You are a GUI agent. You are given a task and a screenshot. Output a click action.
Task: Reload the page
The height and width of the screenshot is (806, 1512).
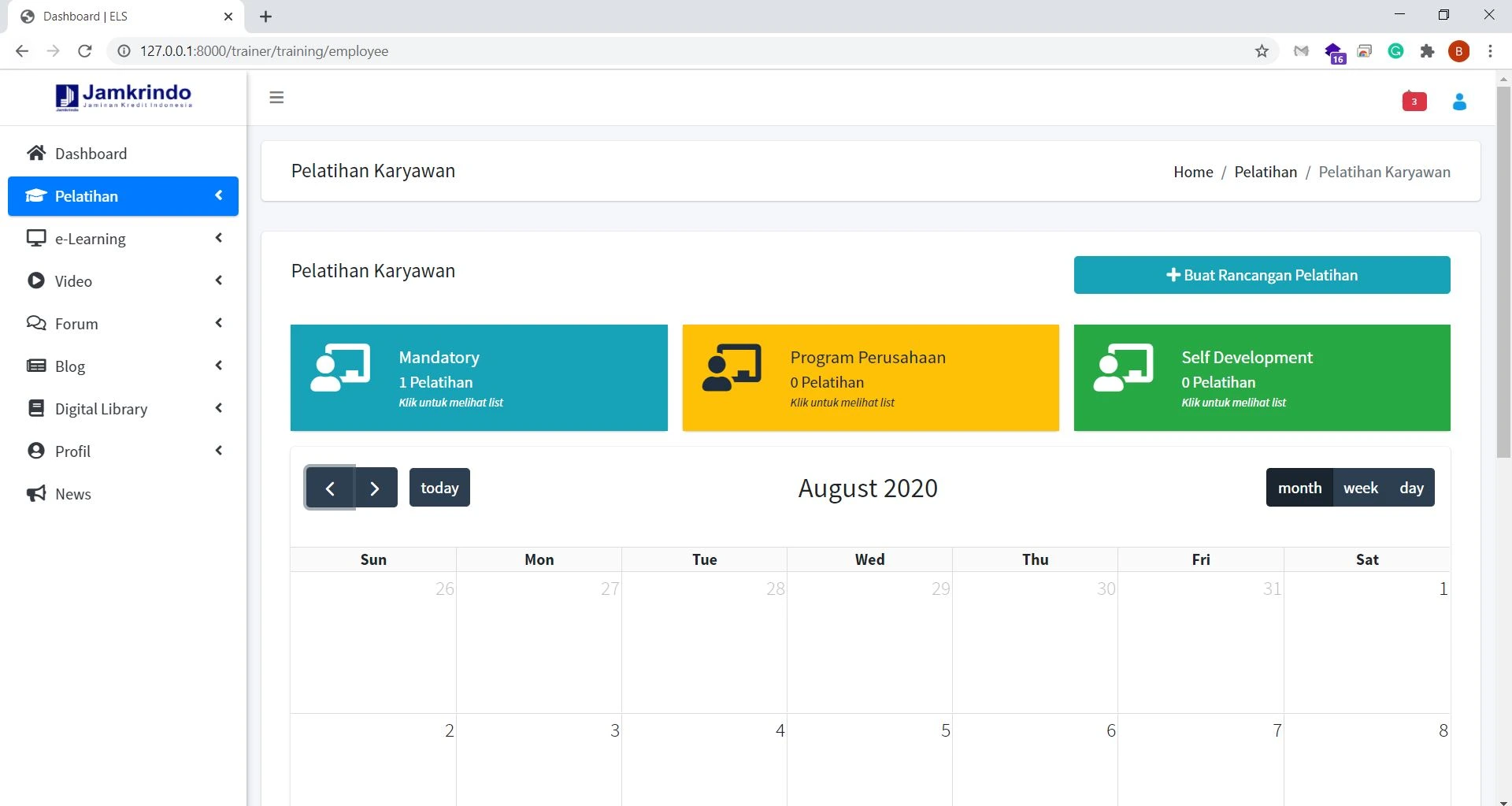tap(85, 51)
